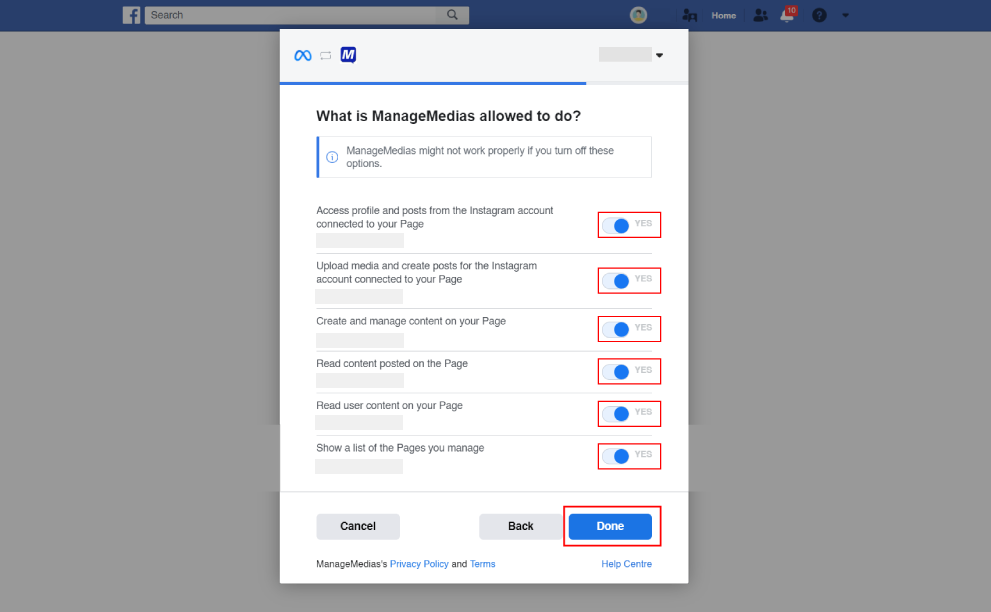The image size is (991, 612).
Task: Toggle Show a list of Pages permission
Action: (x=616, y=456)
